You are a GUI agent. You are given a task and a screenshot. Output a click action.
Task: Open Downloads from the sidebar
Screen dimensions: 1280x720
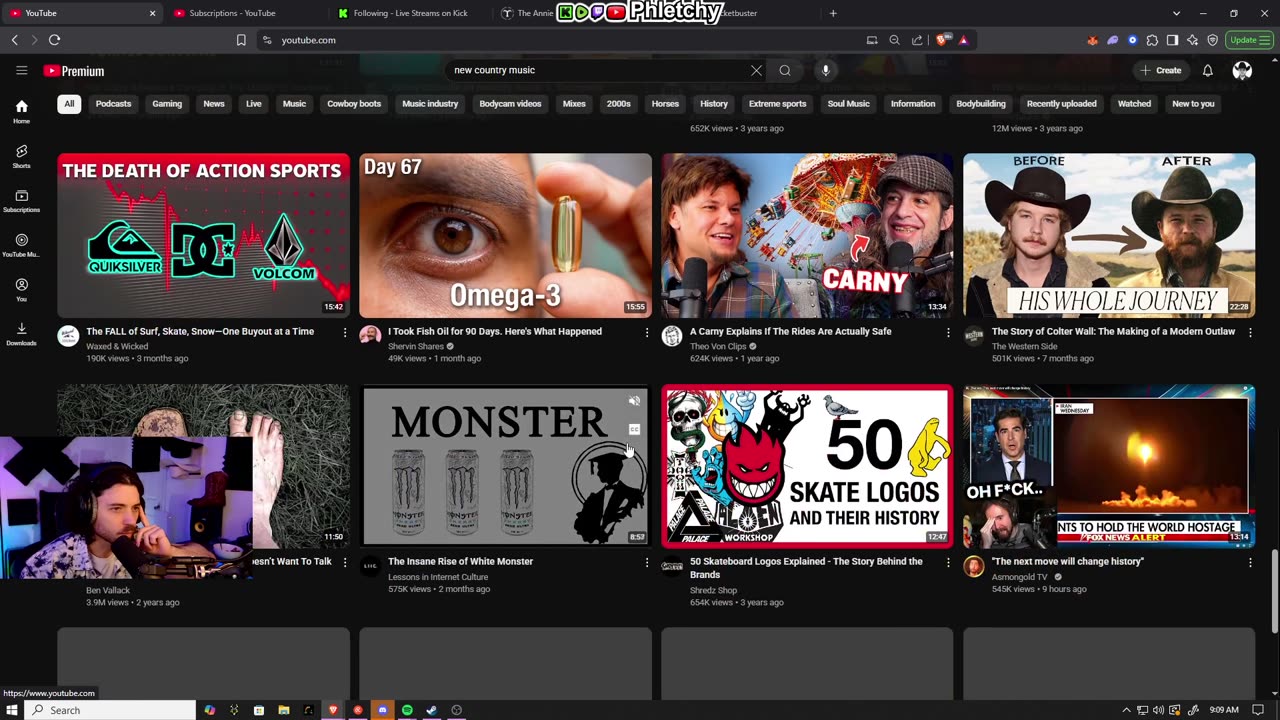click(21, 334)
